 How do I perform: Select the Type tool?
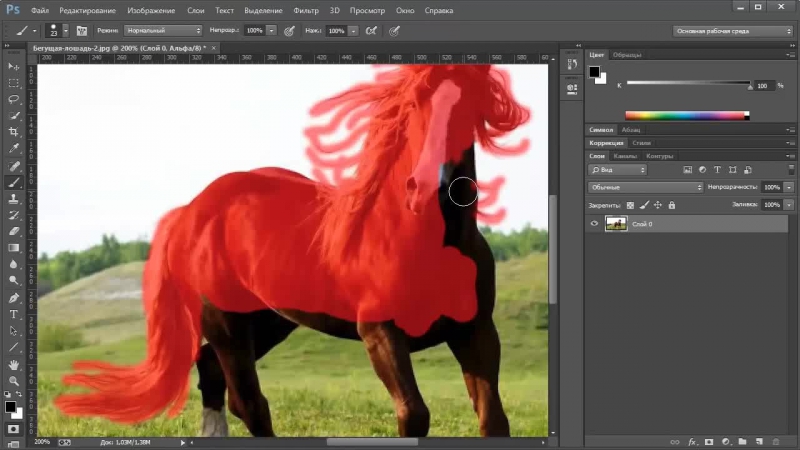13,314
